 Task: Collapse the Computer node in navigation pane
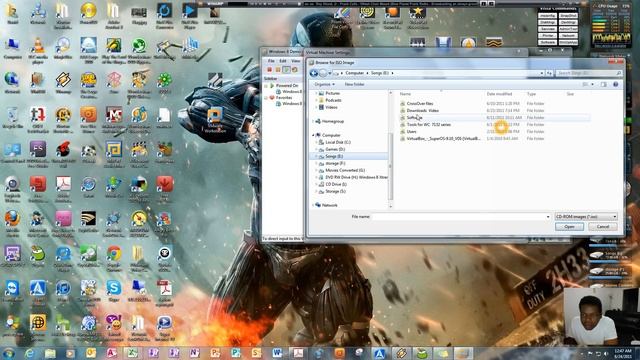coord(313,135)
